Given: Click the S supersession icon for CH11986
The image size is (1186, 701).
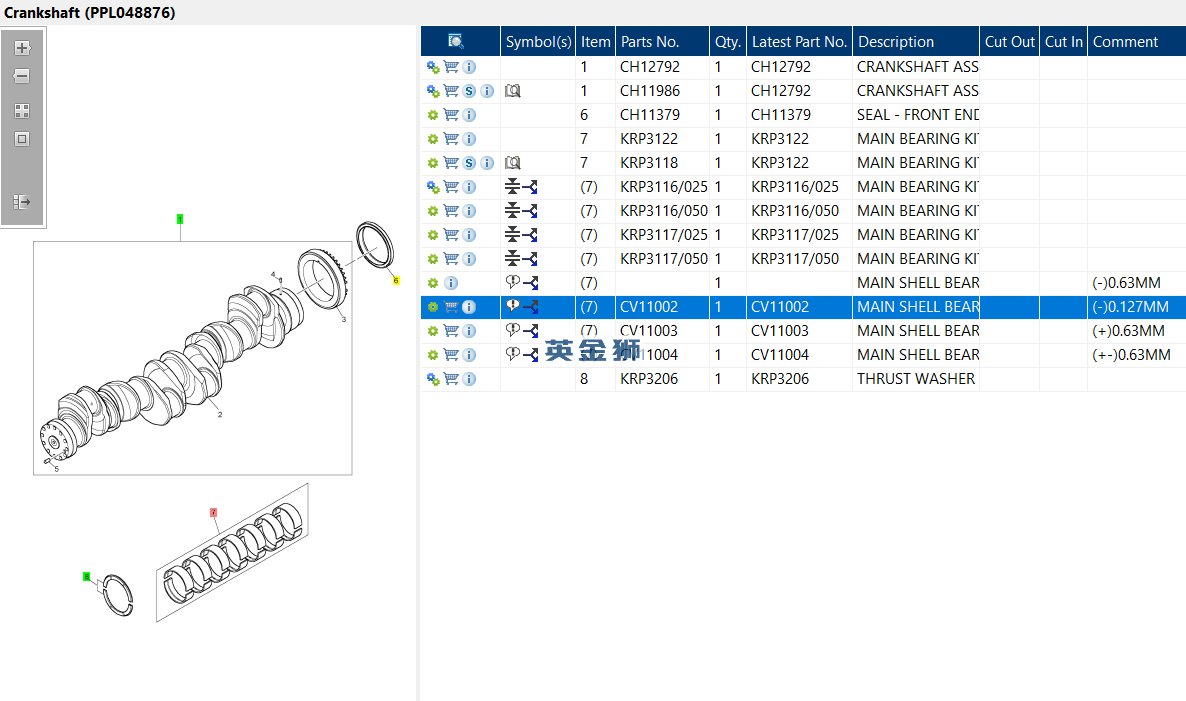Looking at the screenshot, I should pos(469,91).
